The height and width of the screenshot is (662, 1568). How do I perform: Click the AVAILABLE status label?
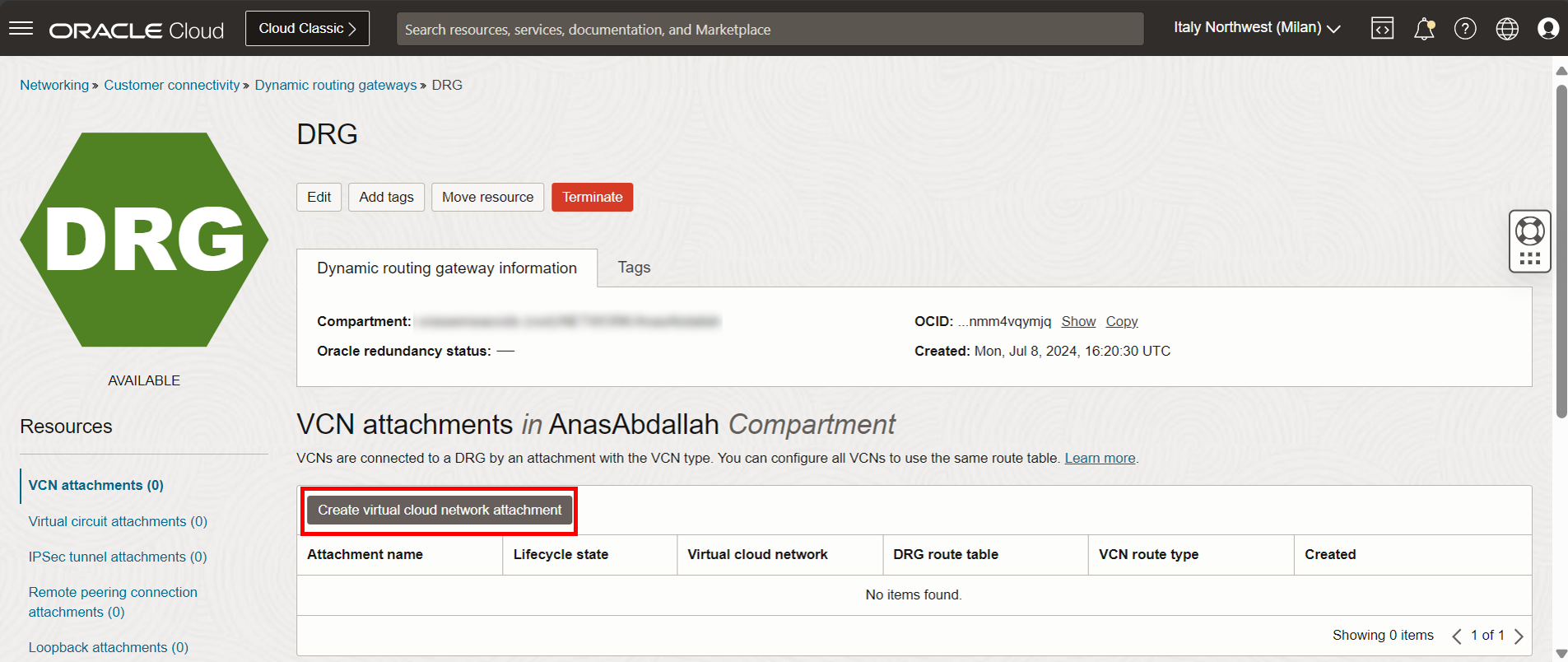(x=144, y=380)
